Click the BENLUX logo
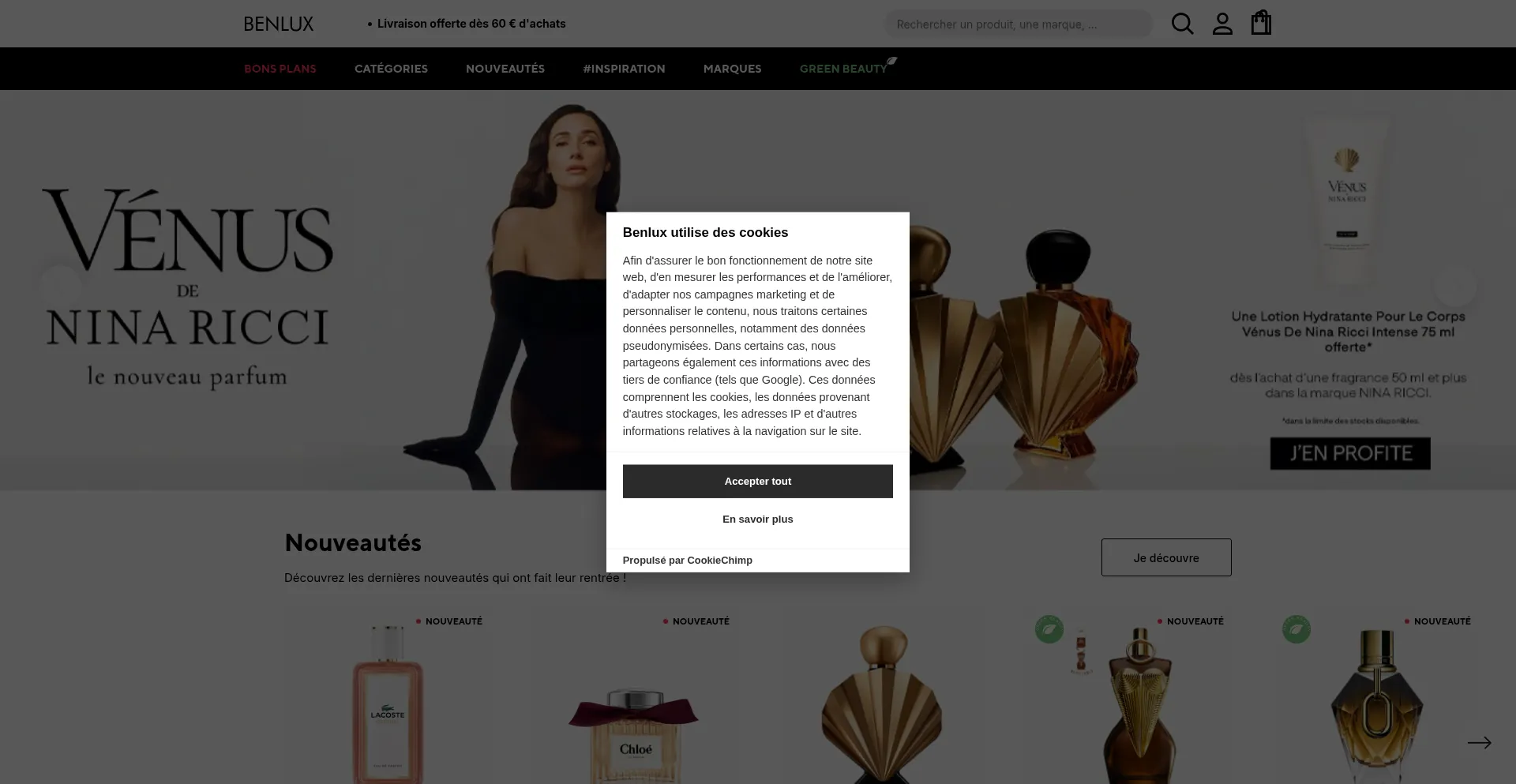 tap(279, 24)
